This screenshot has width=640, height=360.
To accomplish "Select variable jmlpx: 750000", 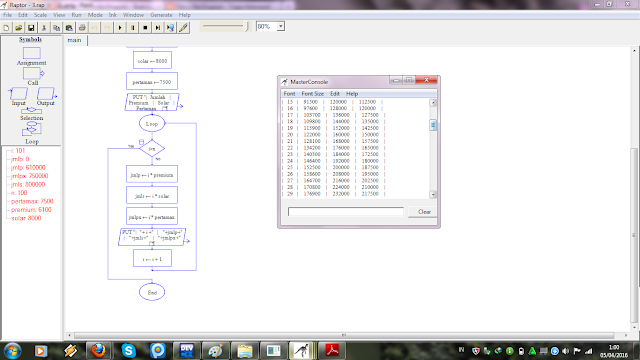I will 29,176.
